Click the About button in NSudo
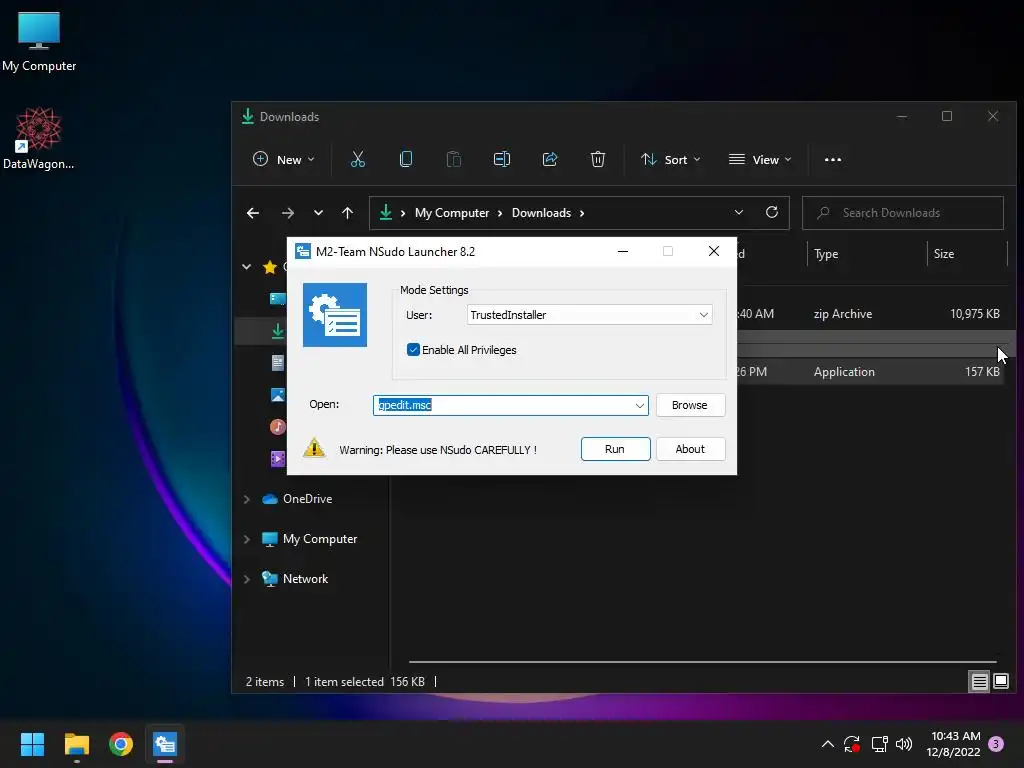1024x768 pixels. tap(690, 449)
